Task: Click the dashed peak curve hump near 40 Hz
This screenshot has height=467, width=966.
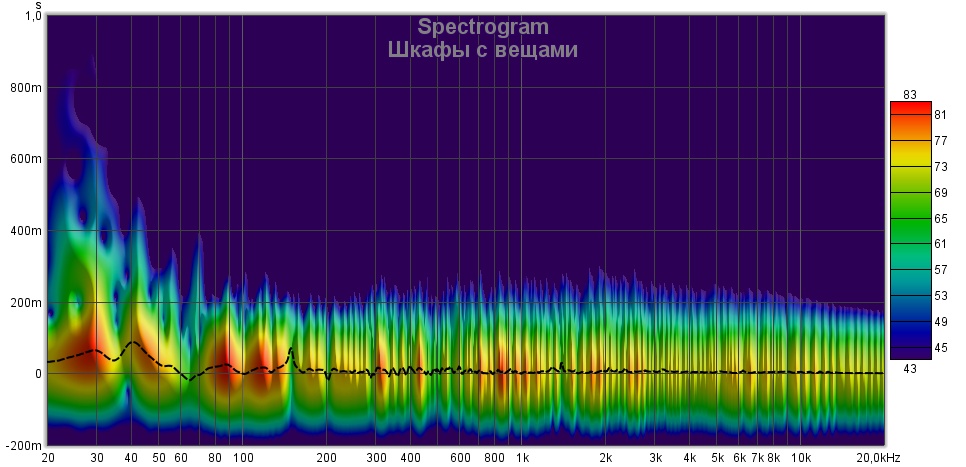Action: 133,343
